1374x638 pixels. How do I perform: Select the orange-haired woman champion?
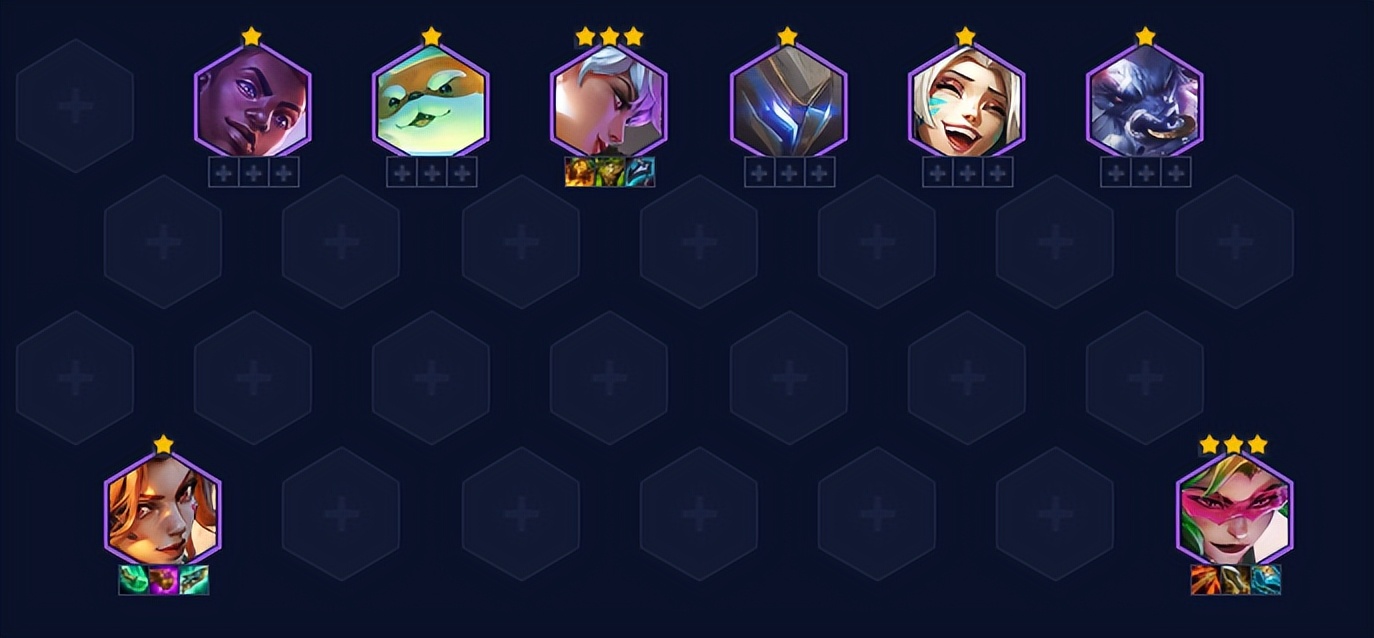pos(163,510)
